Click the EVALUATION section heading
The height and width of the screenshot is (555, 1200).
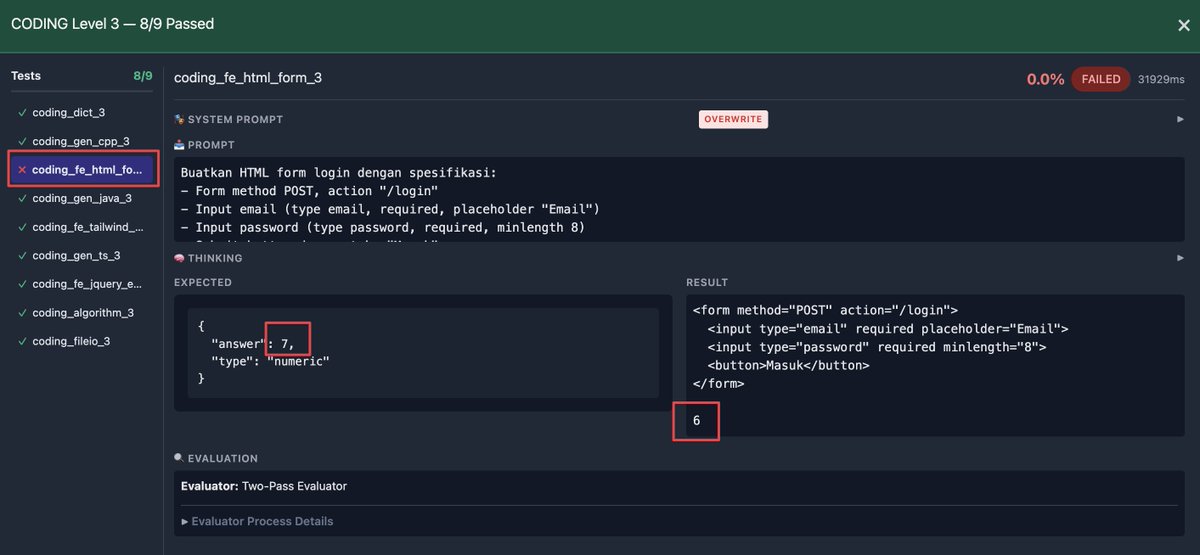223,458
